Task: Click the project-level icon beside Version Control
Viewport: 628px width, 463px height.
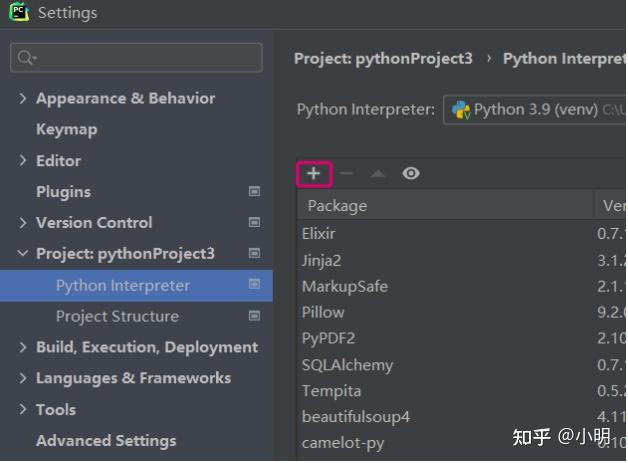Action: 254,222
